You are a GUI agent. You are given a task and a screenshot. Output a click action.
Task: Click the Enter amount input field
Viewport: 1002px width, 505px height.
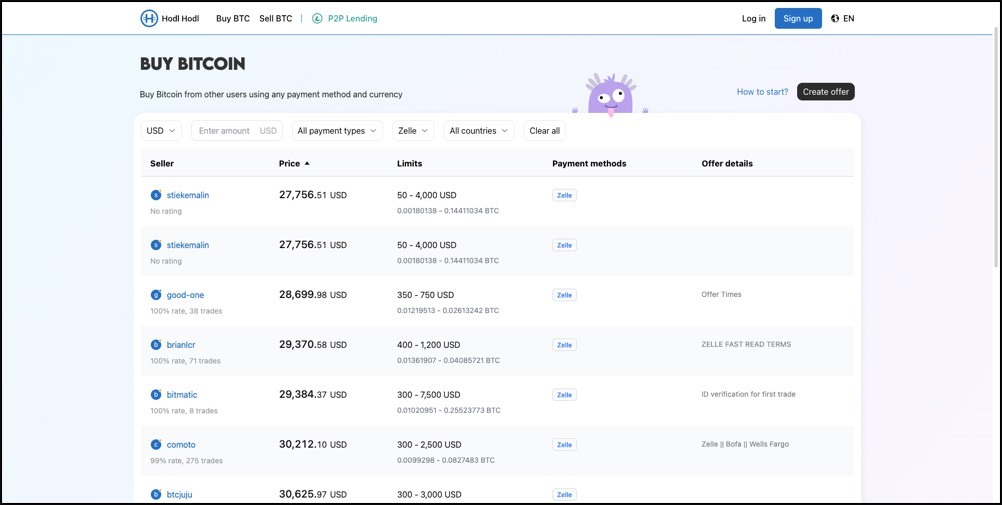click(x=237, y=130)
